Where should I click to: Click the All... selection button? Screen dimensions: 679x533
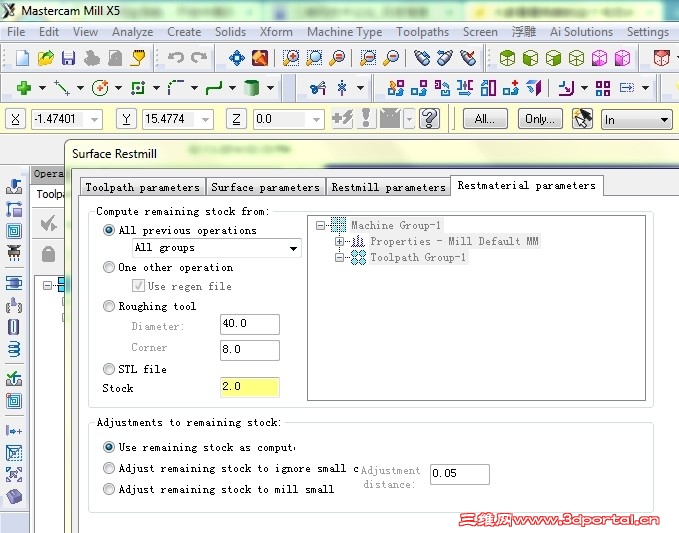(x=485, y=119)
